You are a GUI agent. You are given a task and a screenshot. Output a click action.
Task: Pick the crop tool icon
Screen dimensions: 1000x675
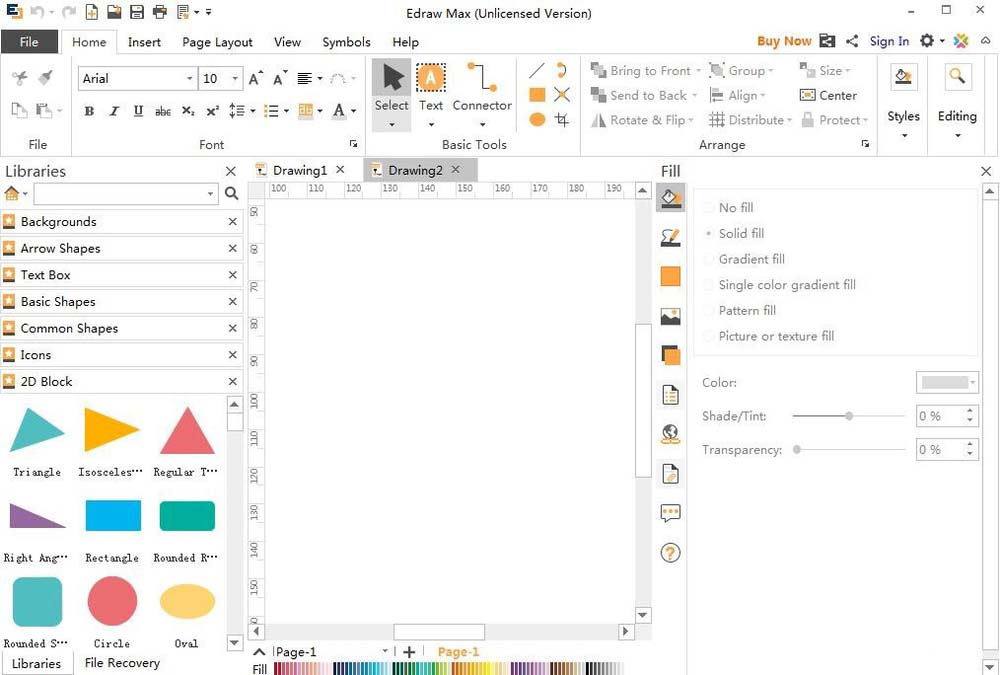pyautogui.click(x=562, y=120)
